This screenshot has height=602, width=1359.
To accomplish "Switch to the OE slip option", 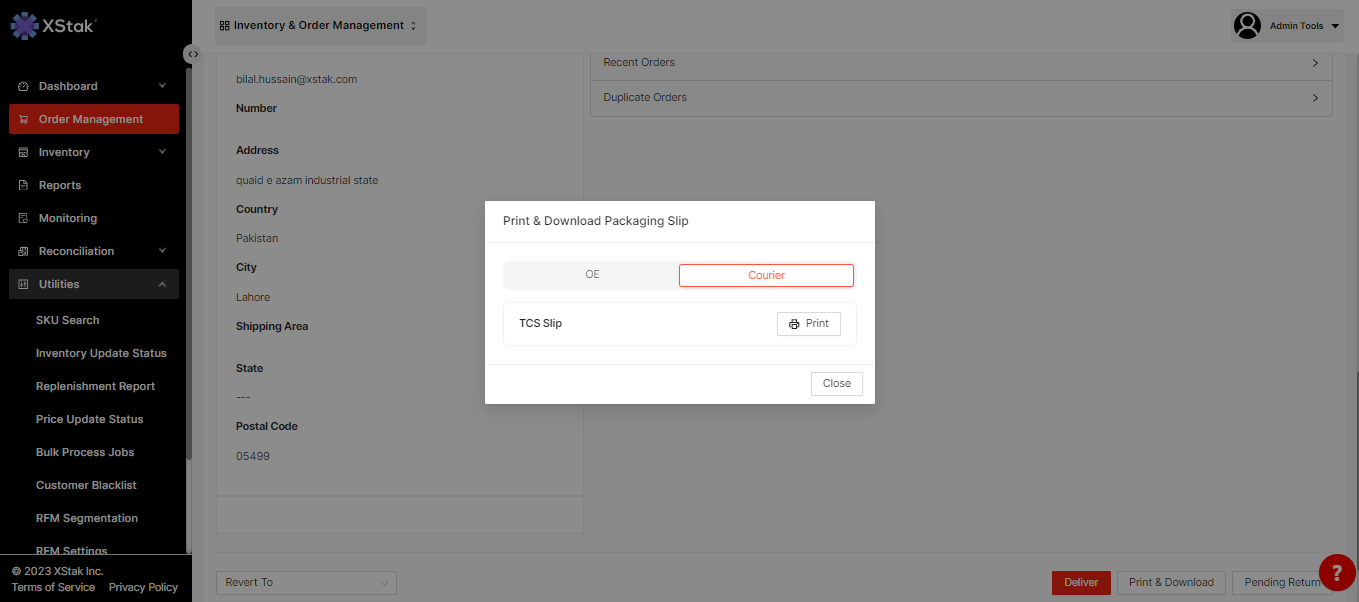I will point(592,275).
